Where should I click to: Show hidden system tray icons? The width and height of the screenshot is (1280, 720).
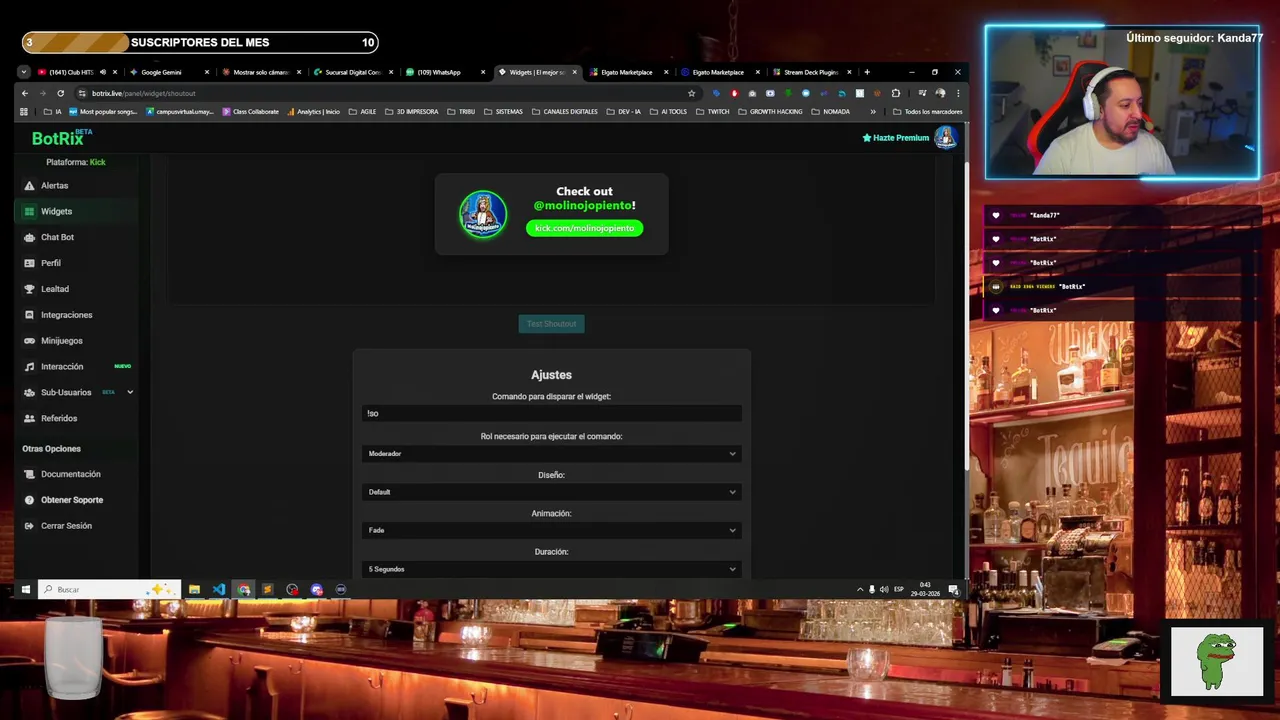pos(860,589)
